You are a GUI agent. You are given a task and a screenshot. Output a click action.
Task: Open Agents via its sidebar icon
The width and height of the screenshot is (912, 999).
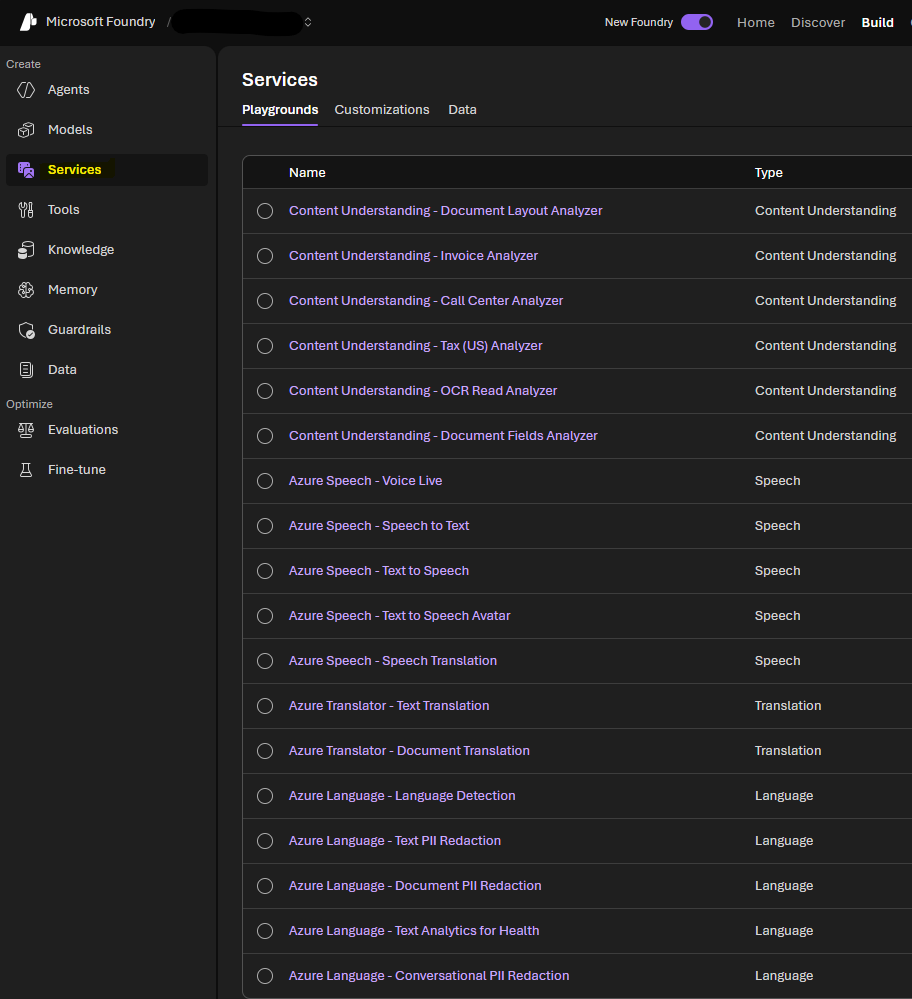[26, 90]
